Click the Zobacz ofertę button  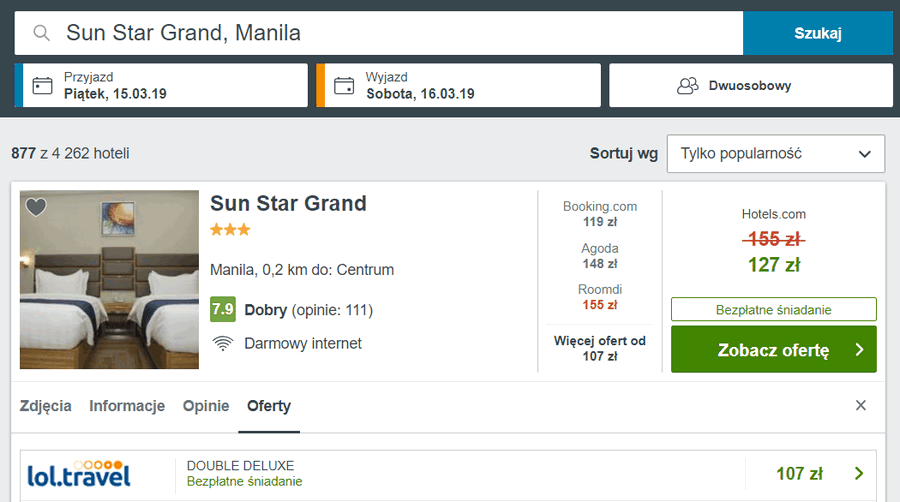[x=773, y=350]
